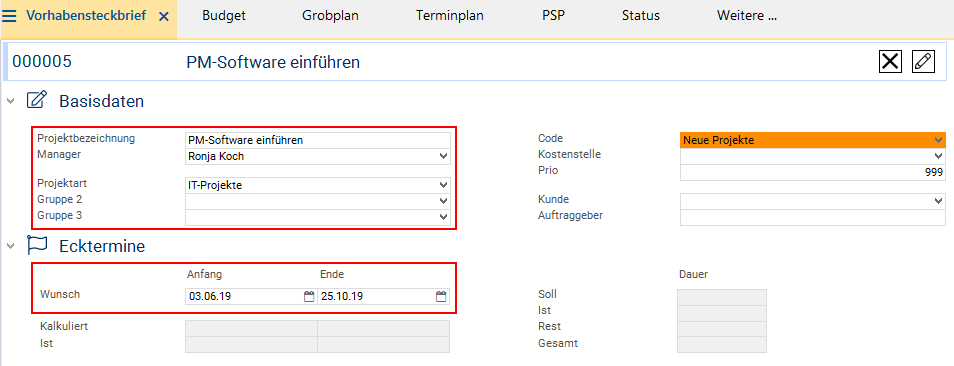Open calendar picker for Wunsch Anfang
Viewport: 954px width, 366px height.
tap(309, 297)
